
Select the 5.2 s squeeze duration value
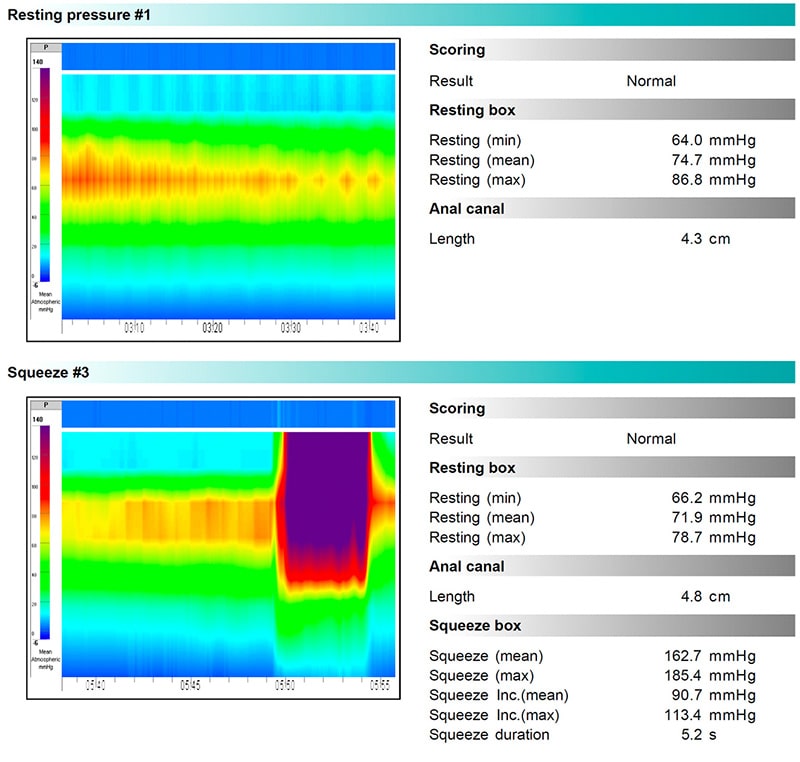698,734
